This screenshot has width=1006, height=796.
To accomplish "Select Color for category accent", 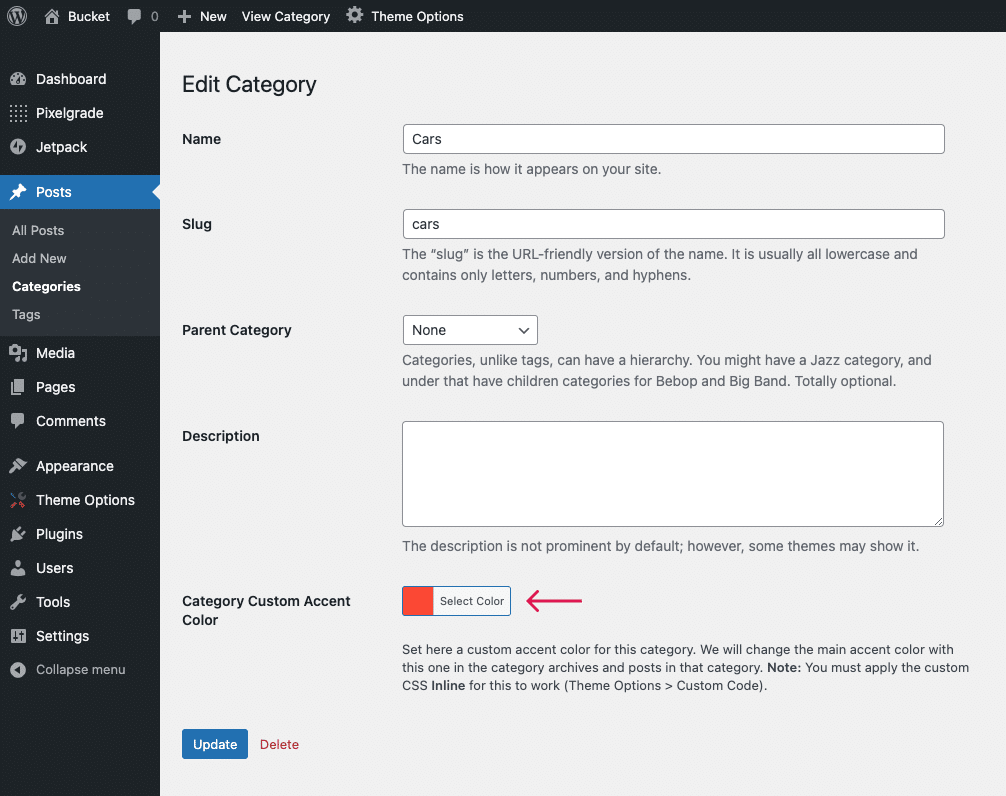I will [472, 601].
